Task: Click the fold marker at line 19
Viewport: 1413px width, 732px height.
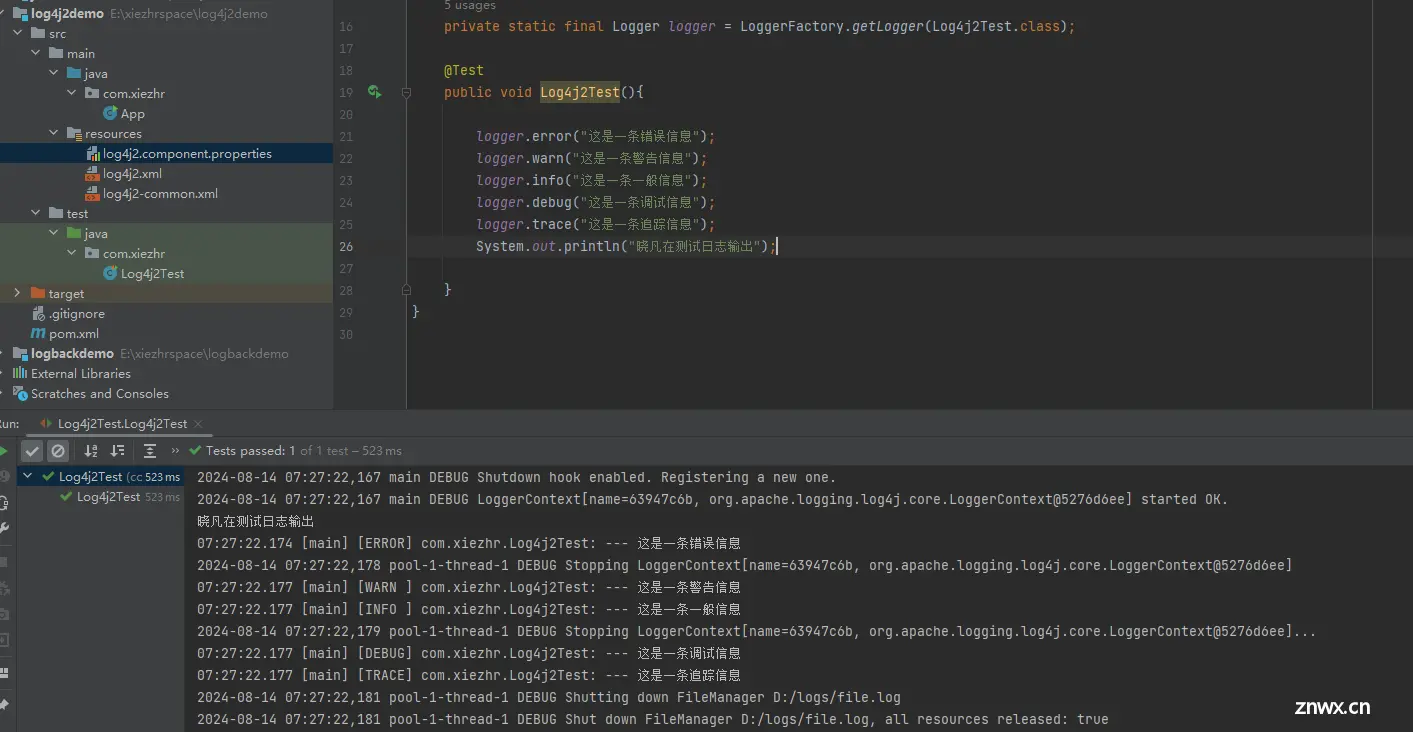Action: 406,92
